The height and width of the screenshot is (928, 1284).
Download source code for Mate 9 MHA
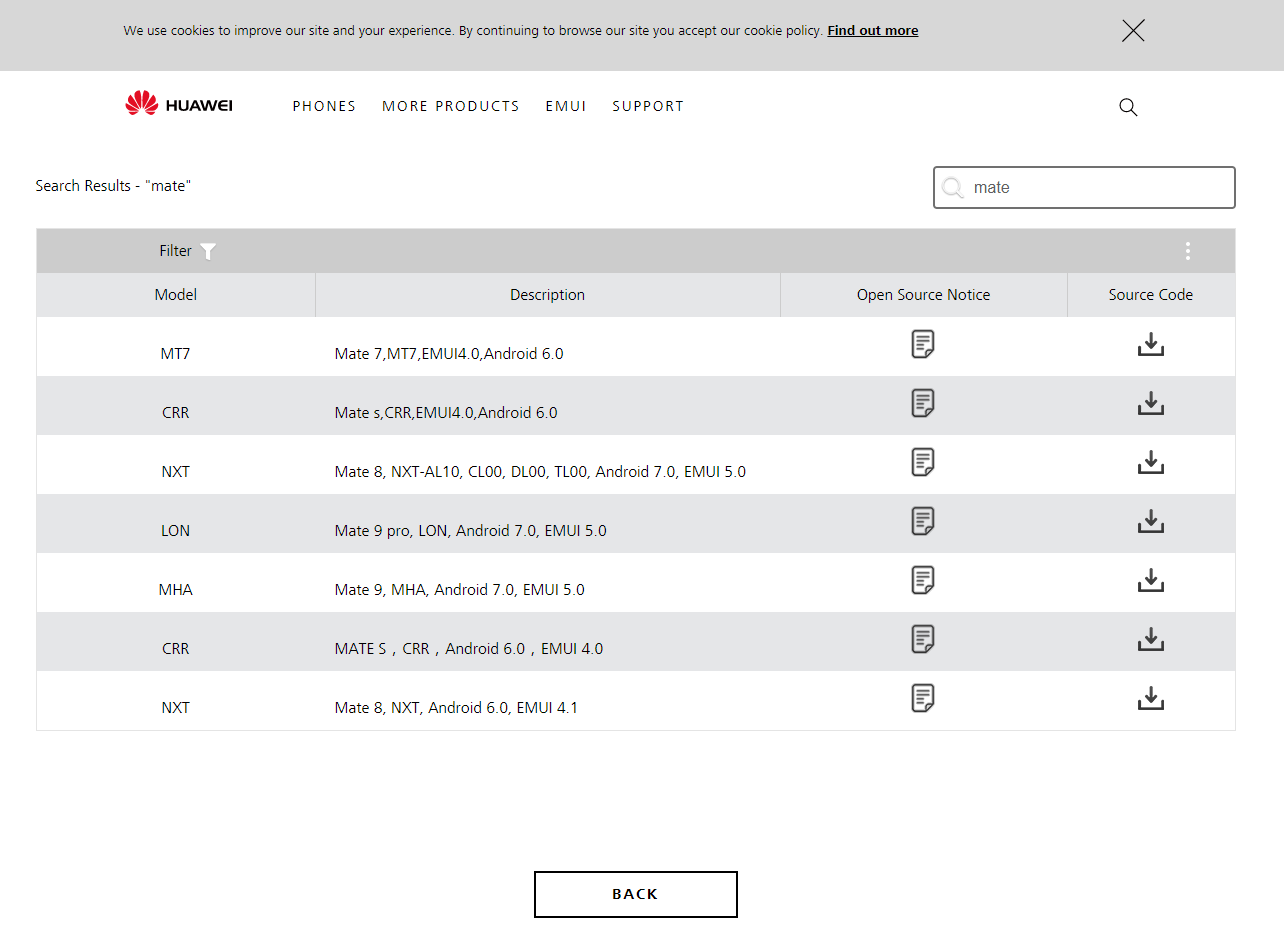point(1151,580)
